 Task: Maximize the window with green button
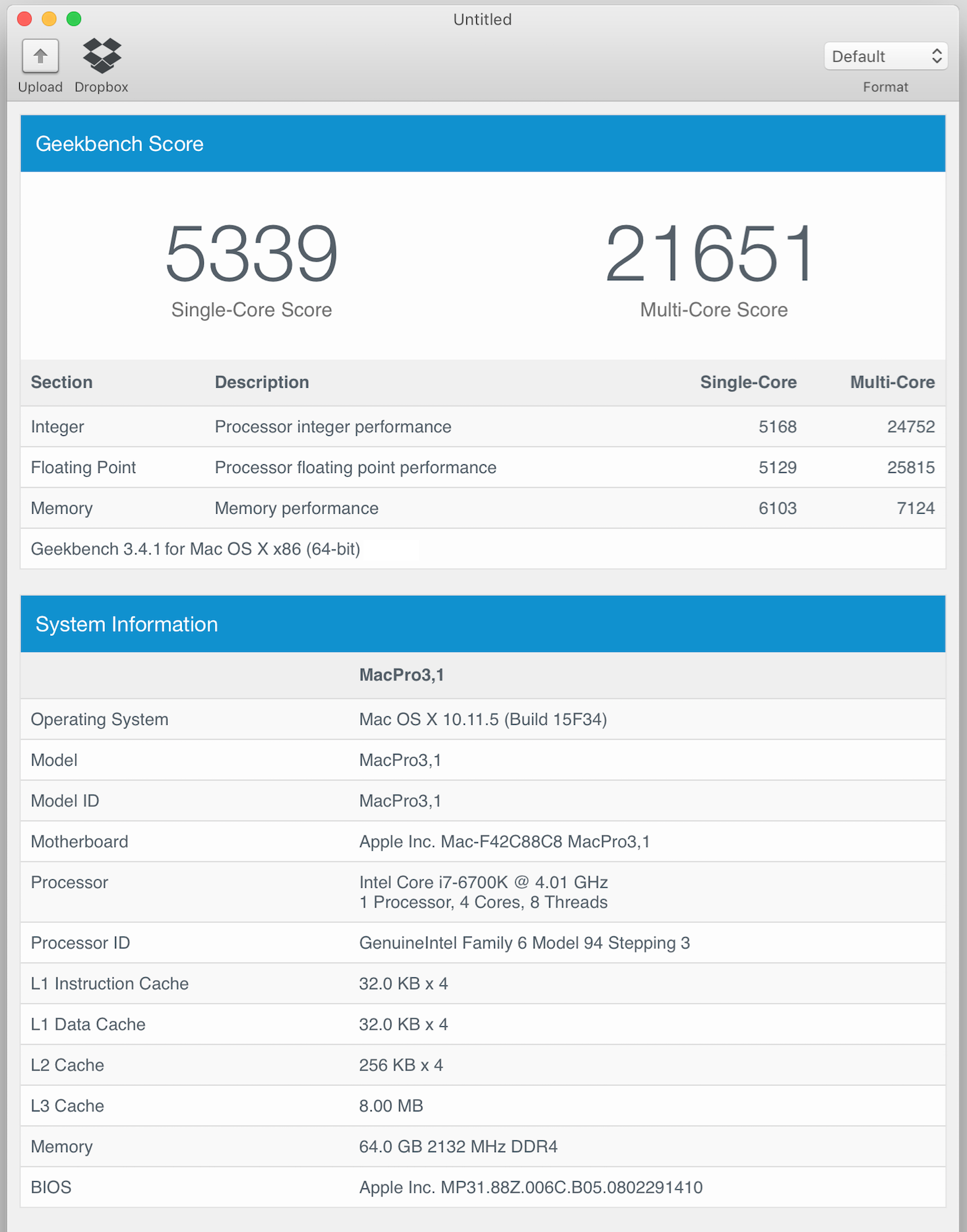point(74,18)
